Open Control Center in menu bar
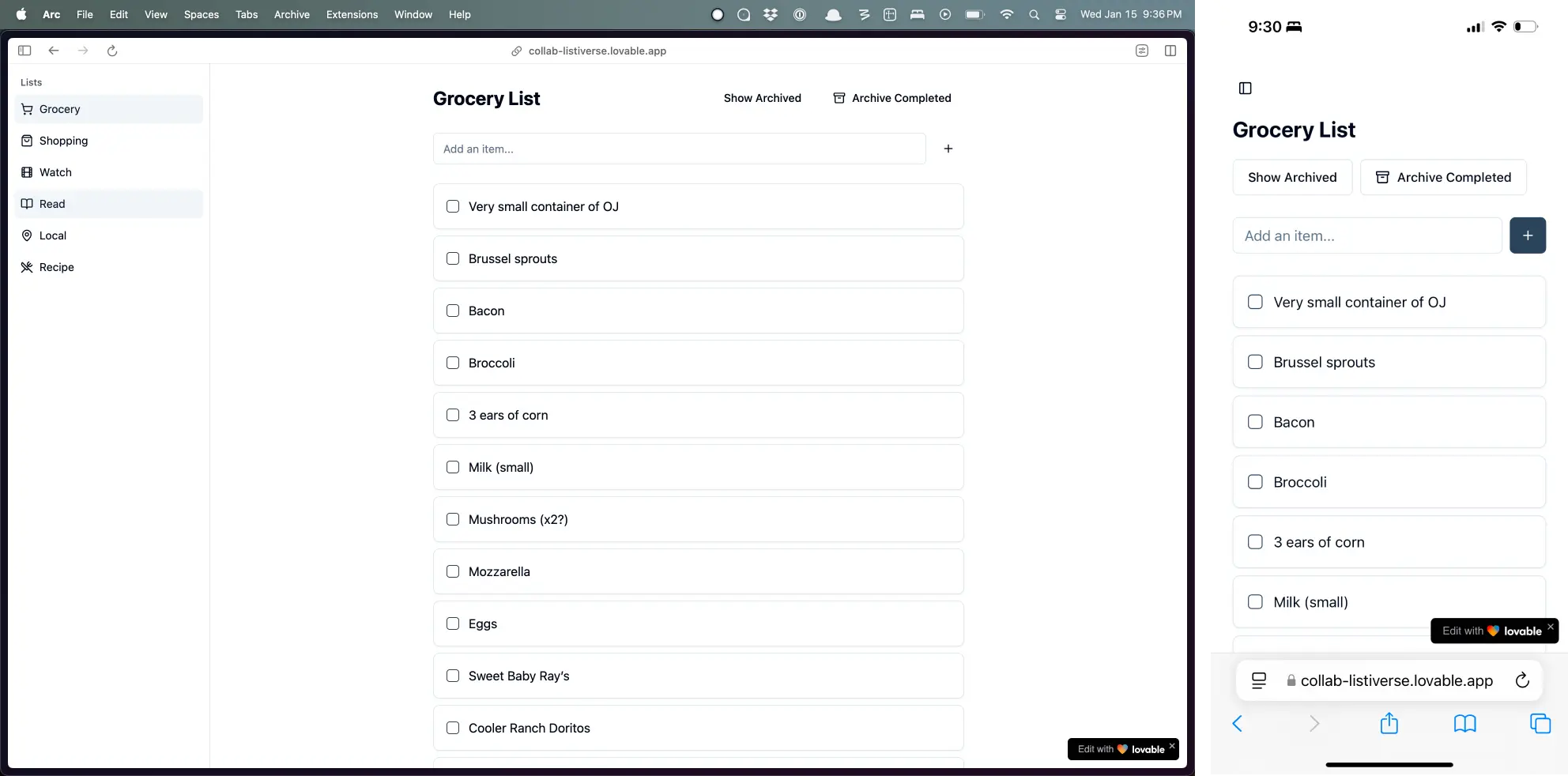1568x776 pixels. coord(1061,14)
